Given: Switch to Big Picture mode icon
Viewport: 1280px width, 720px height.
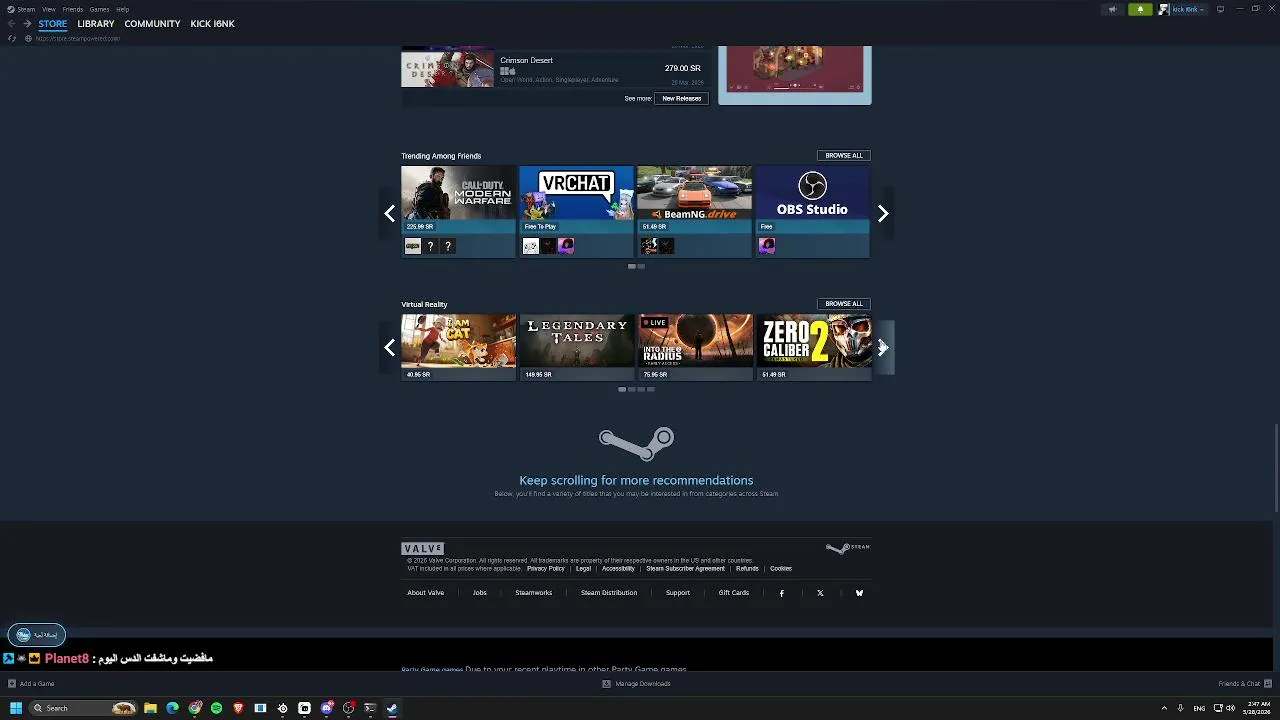Looking at the screenshot, I should point(1220,9).
